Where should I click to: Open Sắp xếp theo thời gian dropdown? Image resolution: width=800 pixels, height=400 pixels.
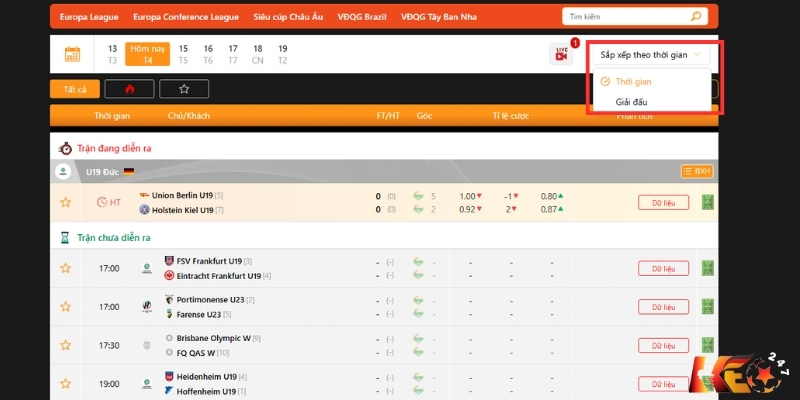(x=651, y=55)
